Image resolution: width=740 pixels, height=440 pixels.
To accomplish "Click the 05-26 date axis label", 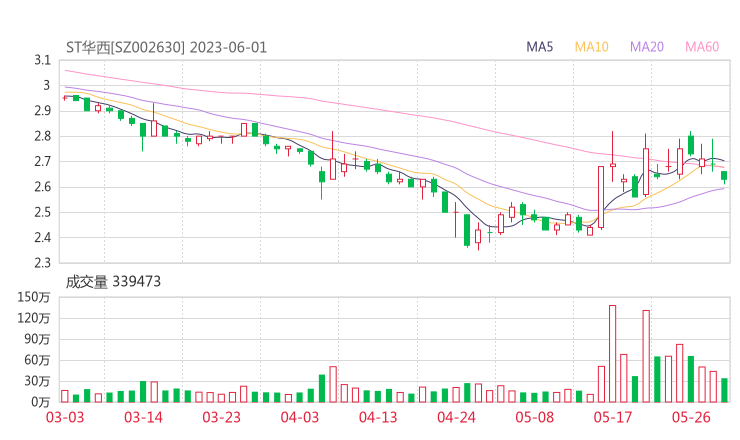I will (x=691, y=417).
